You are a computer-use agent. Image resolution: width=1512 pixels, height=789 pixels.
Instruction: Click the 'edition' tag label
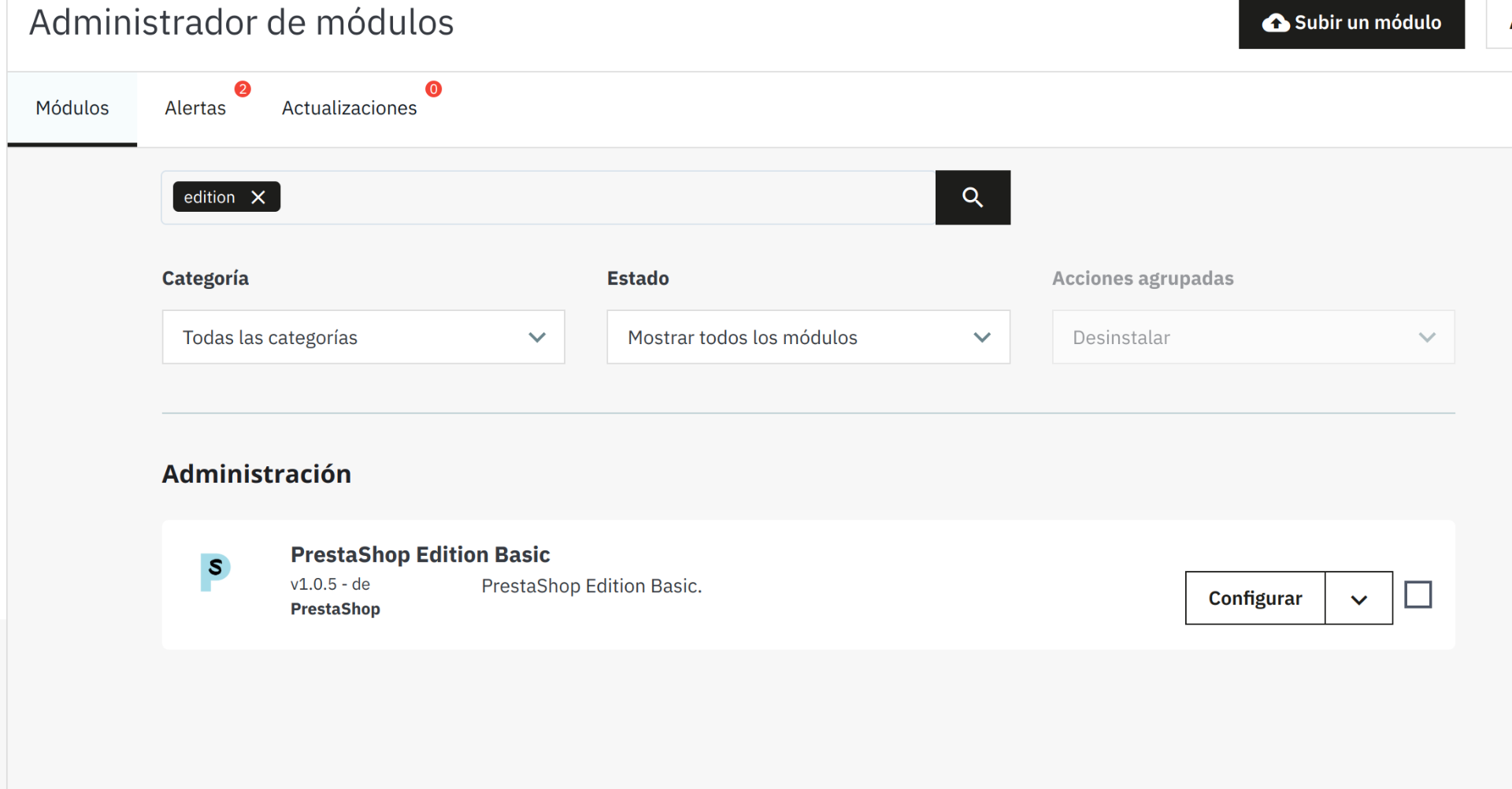tap(209, 198)
